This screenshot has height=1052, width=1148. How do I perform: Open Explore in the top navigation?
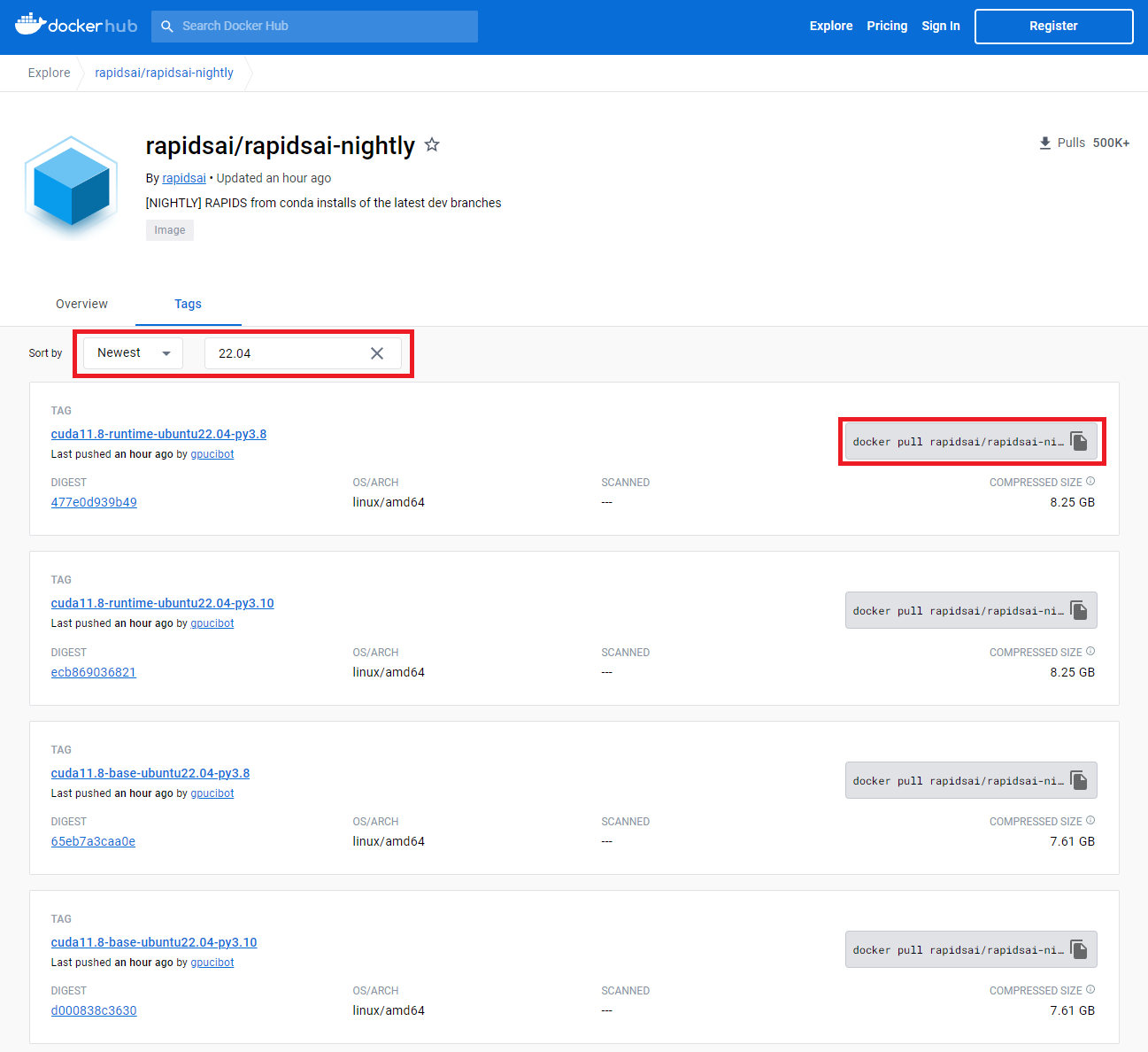click(831, 26)
